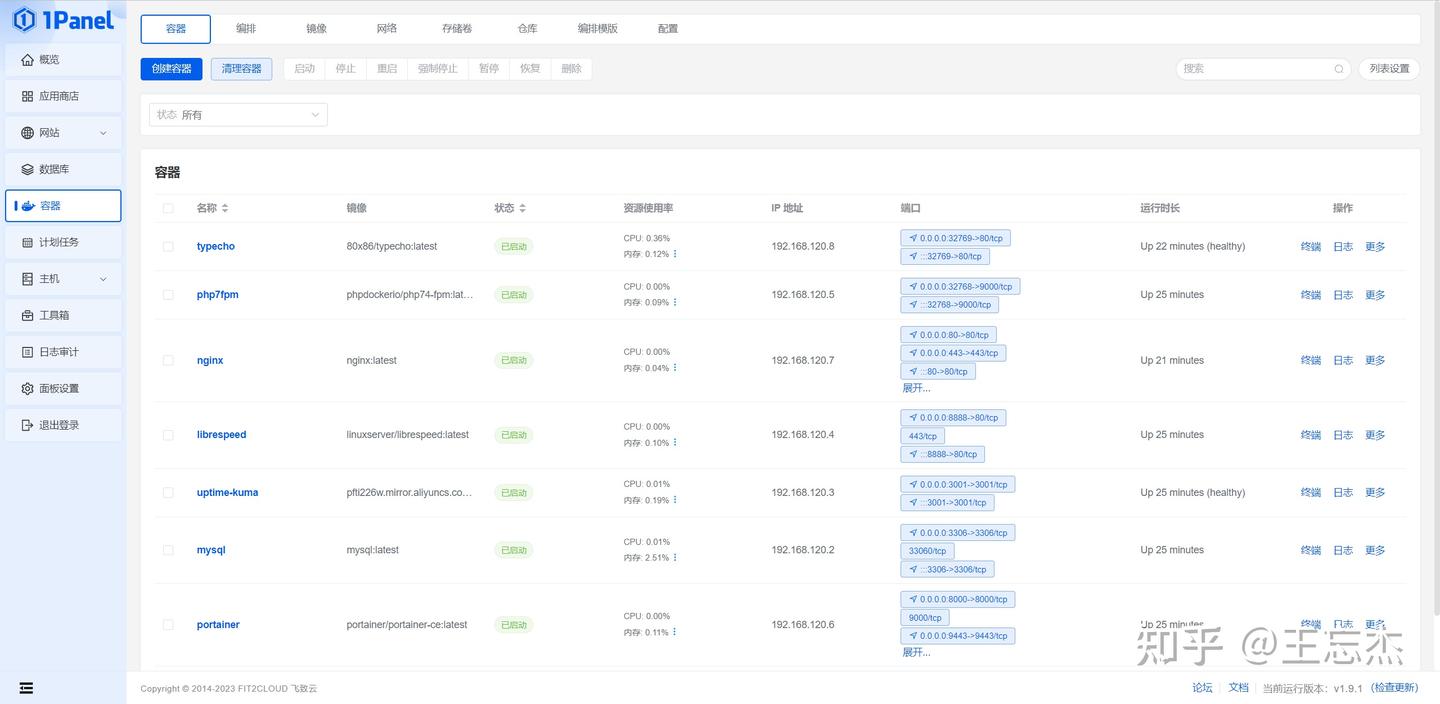Open 应用商店 app store in the sidebar
The image size is (1440, 704).
tap(63, 96)
